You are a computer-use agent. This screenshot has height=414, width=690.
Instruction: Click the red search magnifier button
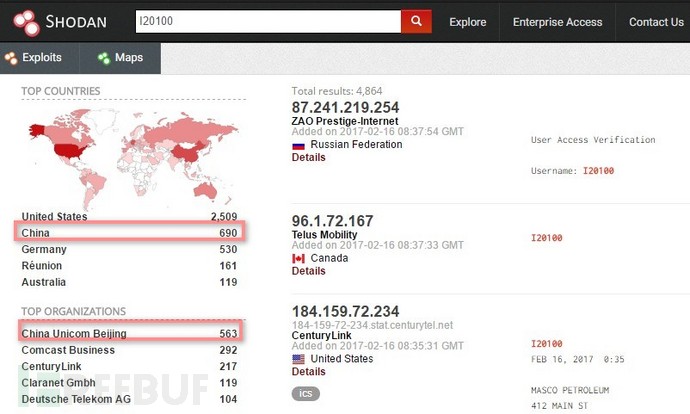[416, 21]
